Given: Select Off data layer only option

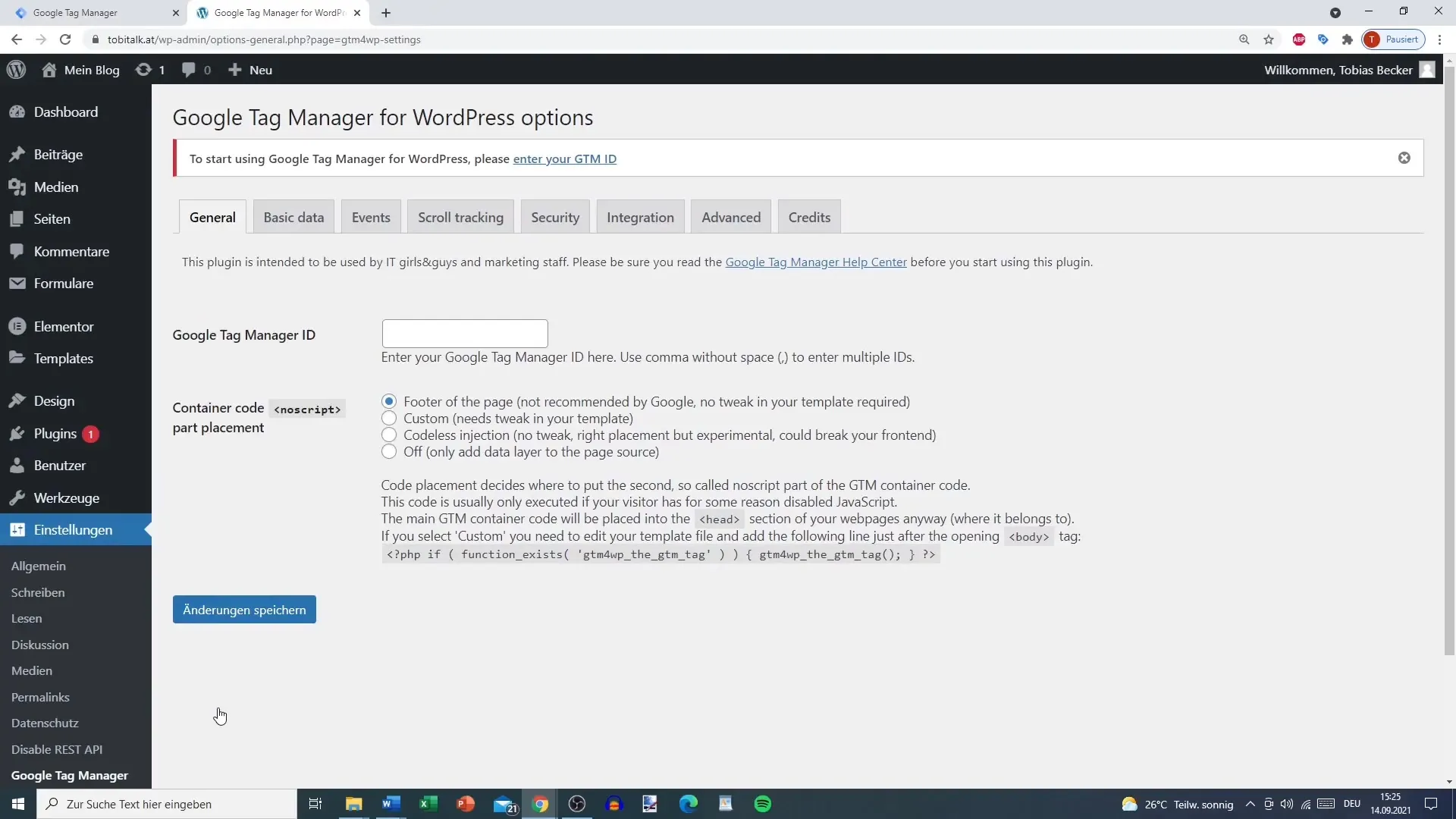Looking at the screenshot, I should coord(389,451).
